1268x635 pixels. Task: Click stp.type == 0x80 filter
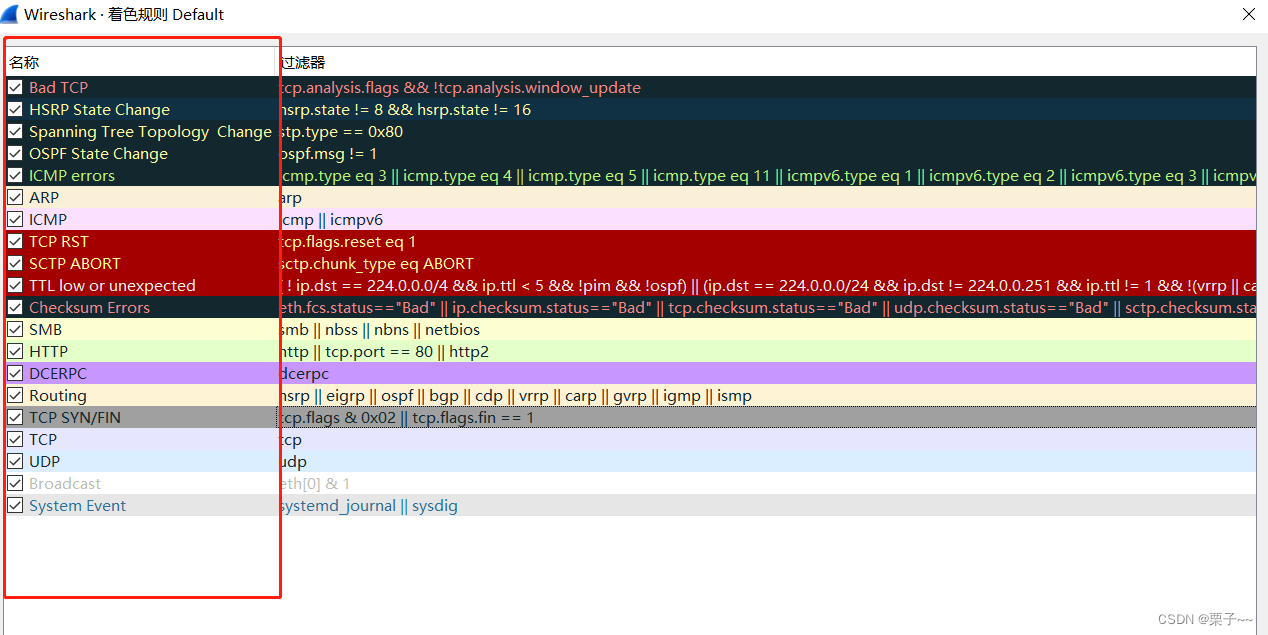pos(341,132)
